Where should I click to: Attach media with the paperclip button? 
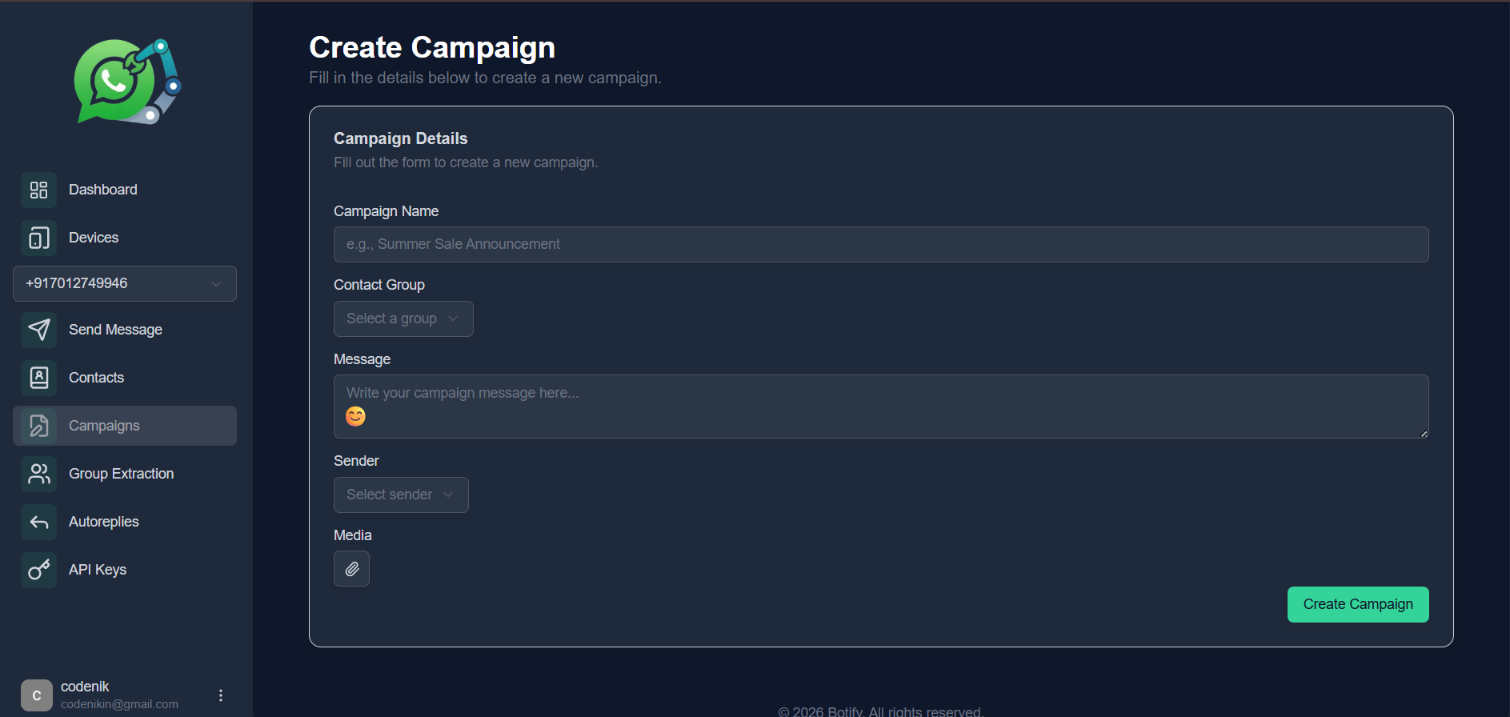click(x=352, y=569)
